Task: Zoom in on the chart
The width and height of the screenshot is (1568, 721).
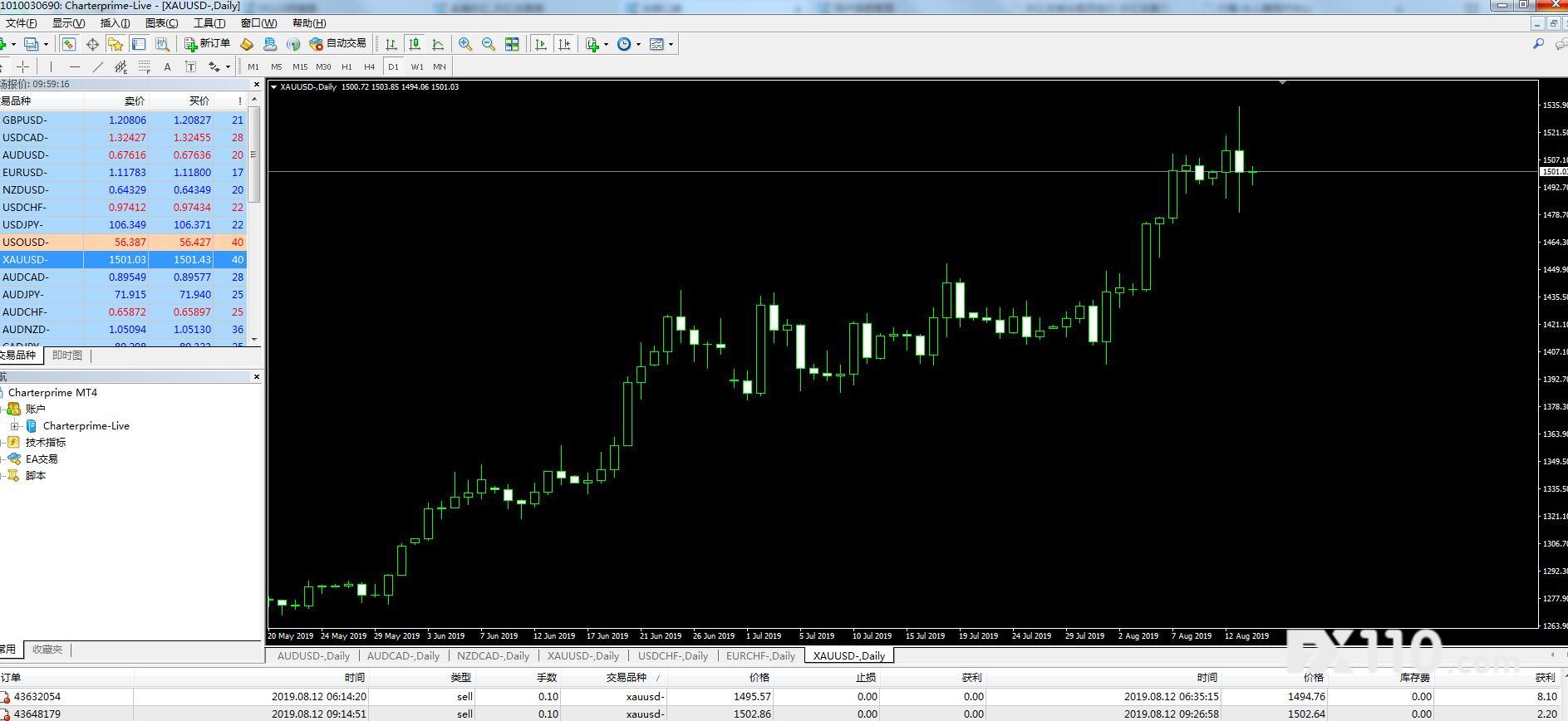Action: [465, 44]
